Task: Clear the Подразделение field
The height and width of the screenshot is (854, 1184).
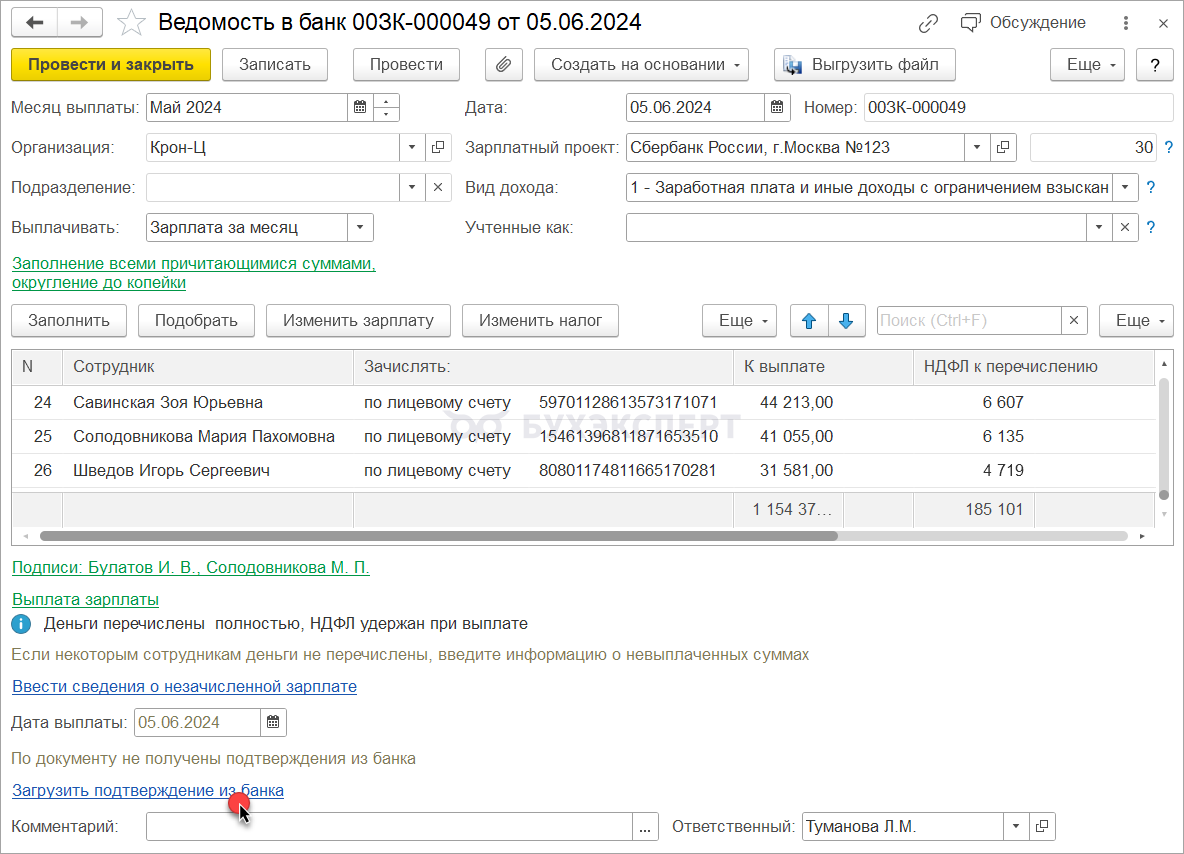Action: point(437,187)
